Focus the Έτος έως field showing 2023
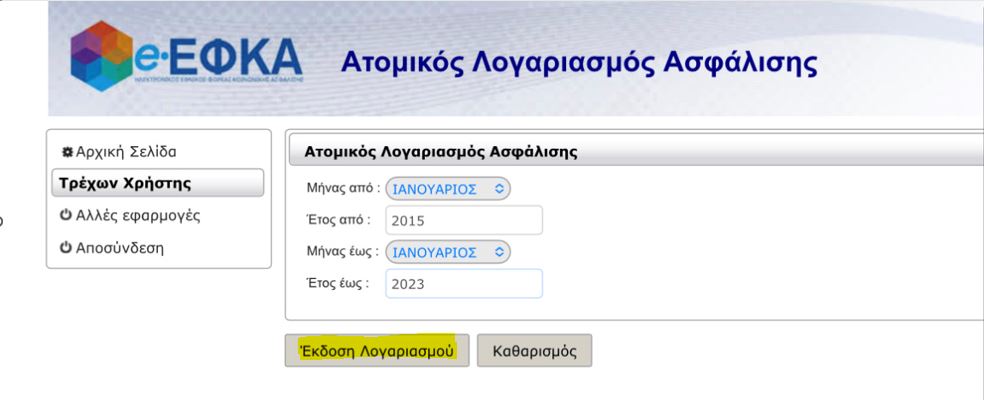The image size is (984, 400). (x=463, y=284)
